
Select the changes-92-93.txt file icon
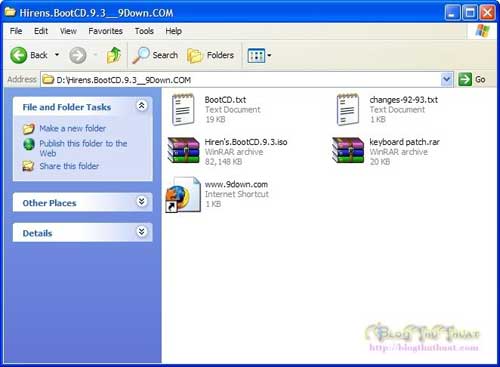(x=348, y=110)
